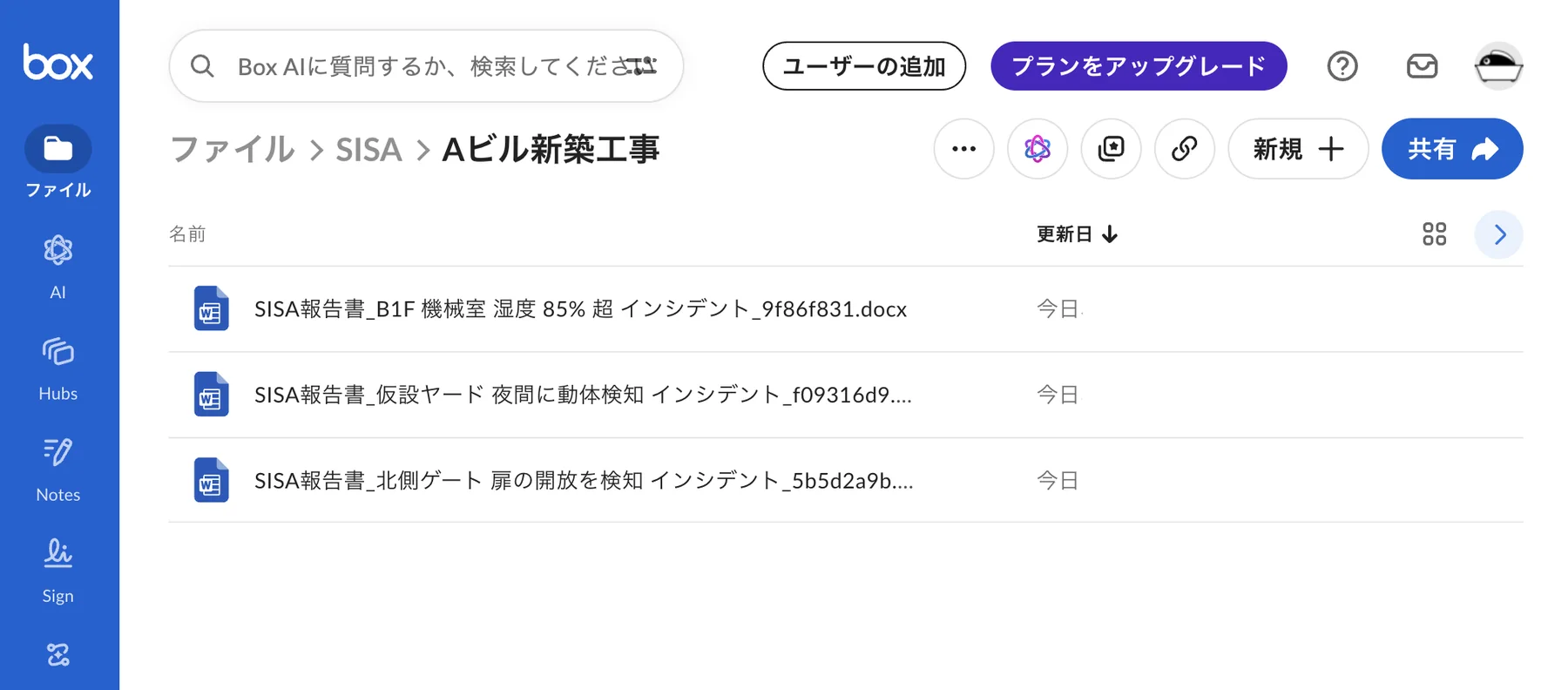Image resolution: width=1568 pixels, height=690 pixels.
Task: Open the inbox notifications icon
Action: pyautogui.click(x=1422, y=66)
